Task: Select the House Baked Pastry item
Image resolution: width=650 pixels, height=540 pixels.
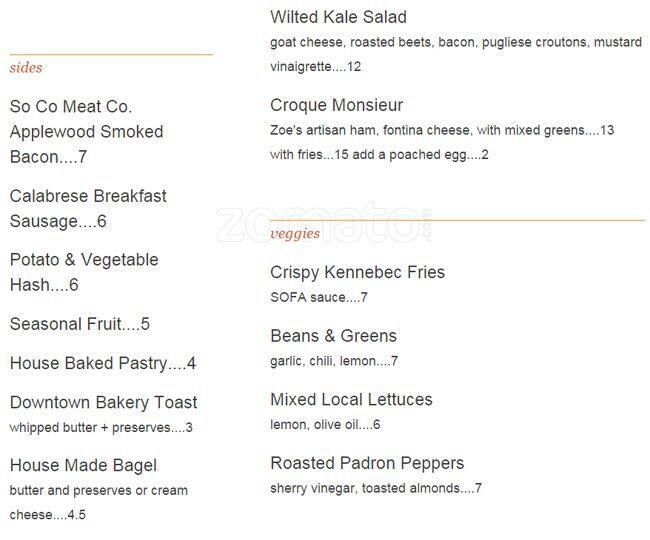Action: (103, 364)
